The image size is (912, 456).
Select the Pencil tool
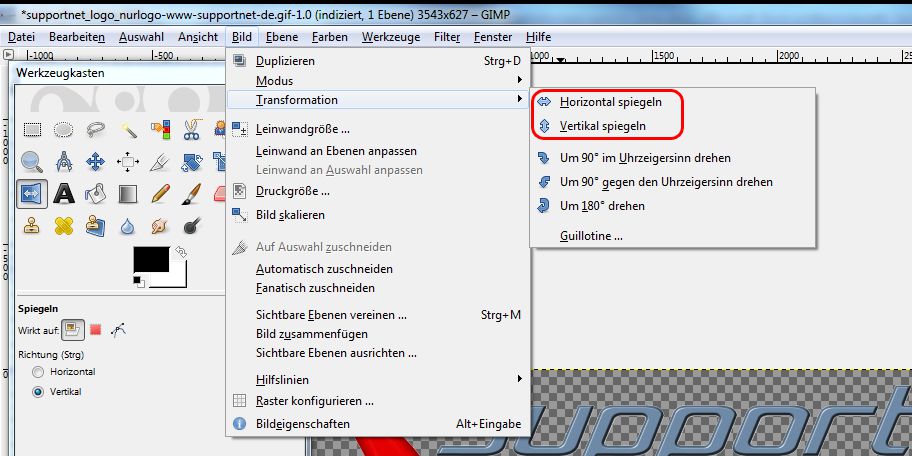(160, 193)
